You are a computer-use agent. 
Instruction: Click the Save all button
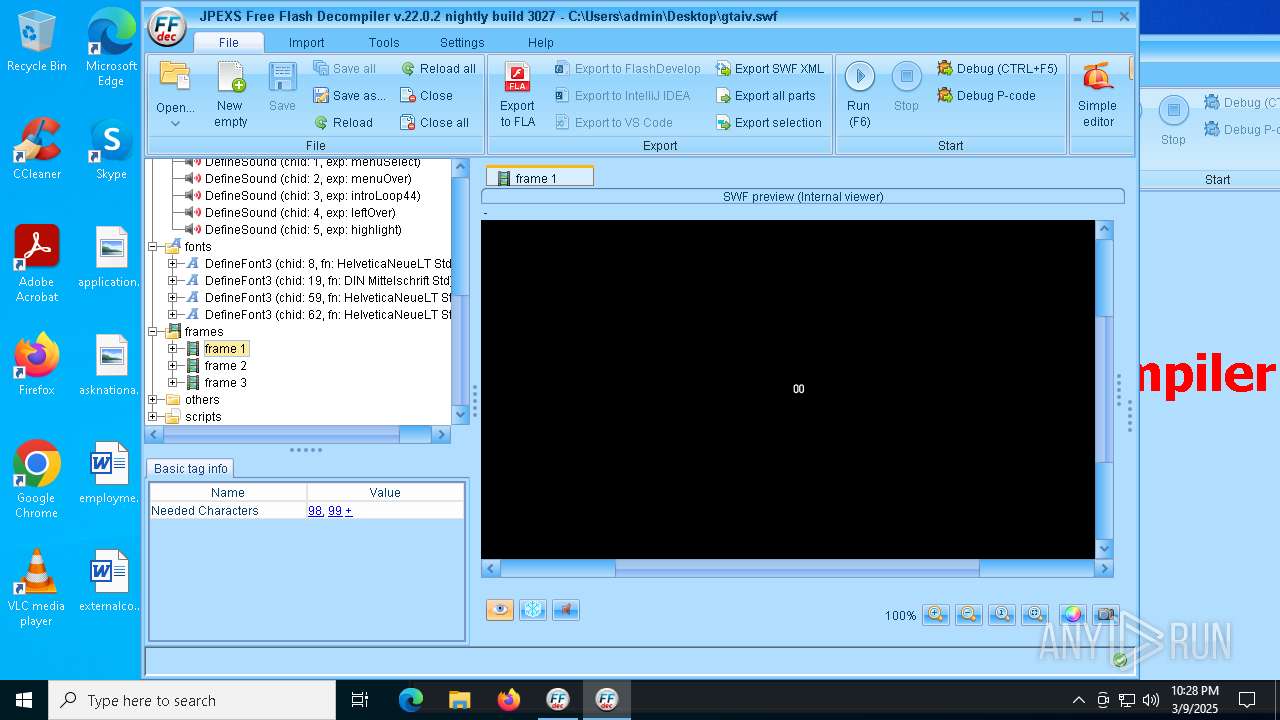coord(344,69)
